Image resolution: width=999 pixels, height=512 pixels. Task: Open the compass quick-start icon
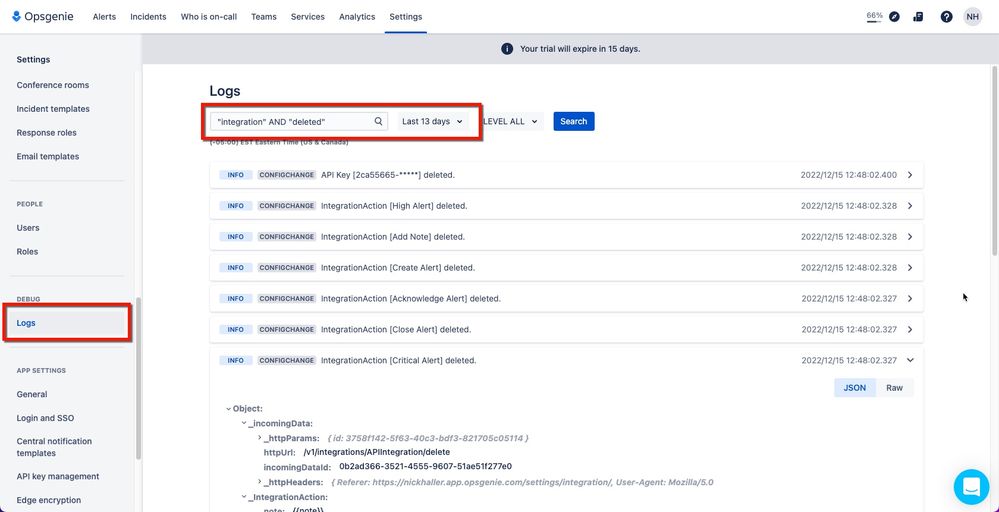(894, 17)
